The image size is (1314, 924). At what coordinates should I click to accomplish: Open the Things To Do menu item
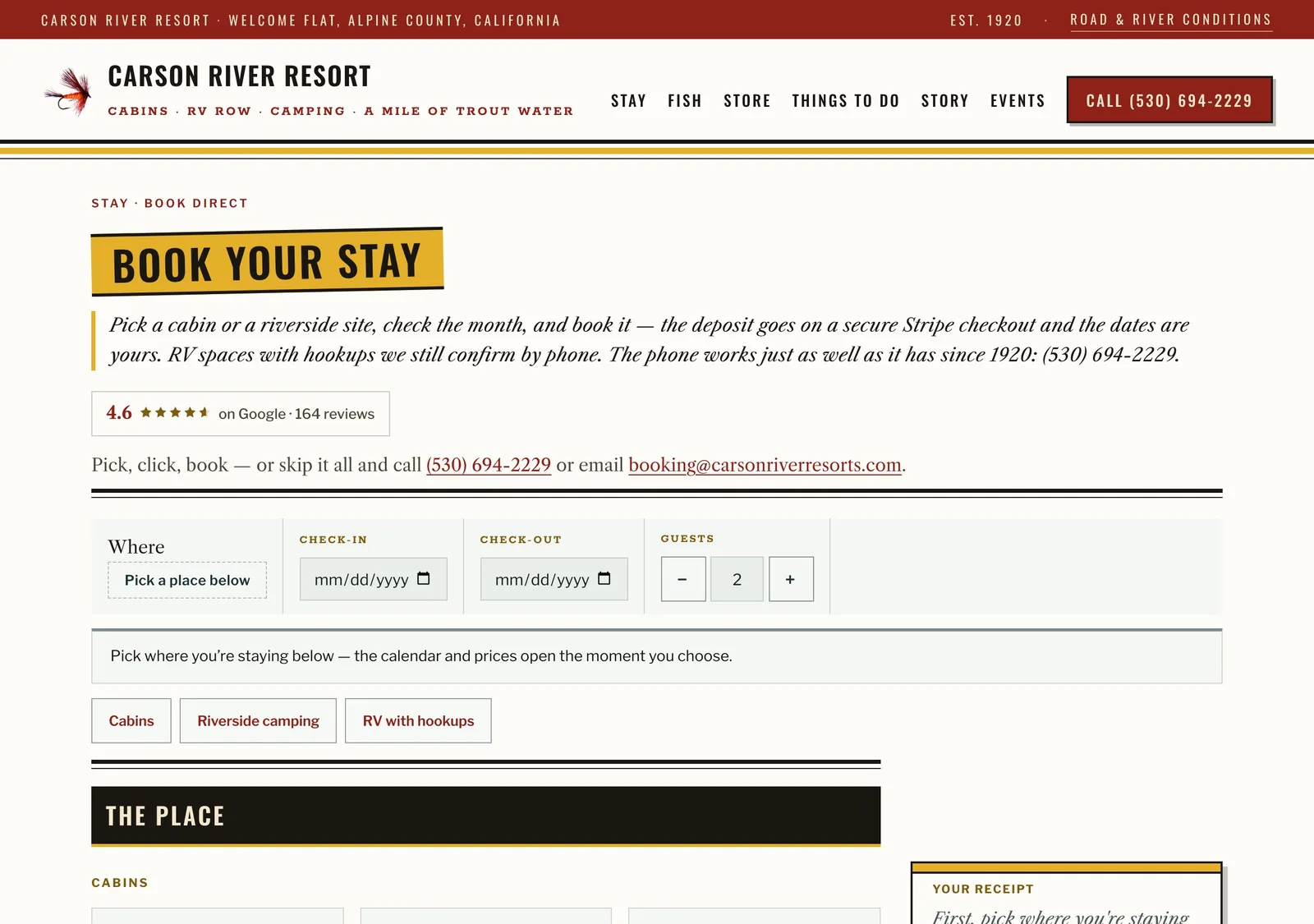pyautogui.click(x=846, y=100)
